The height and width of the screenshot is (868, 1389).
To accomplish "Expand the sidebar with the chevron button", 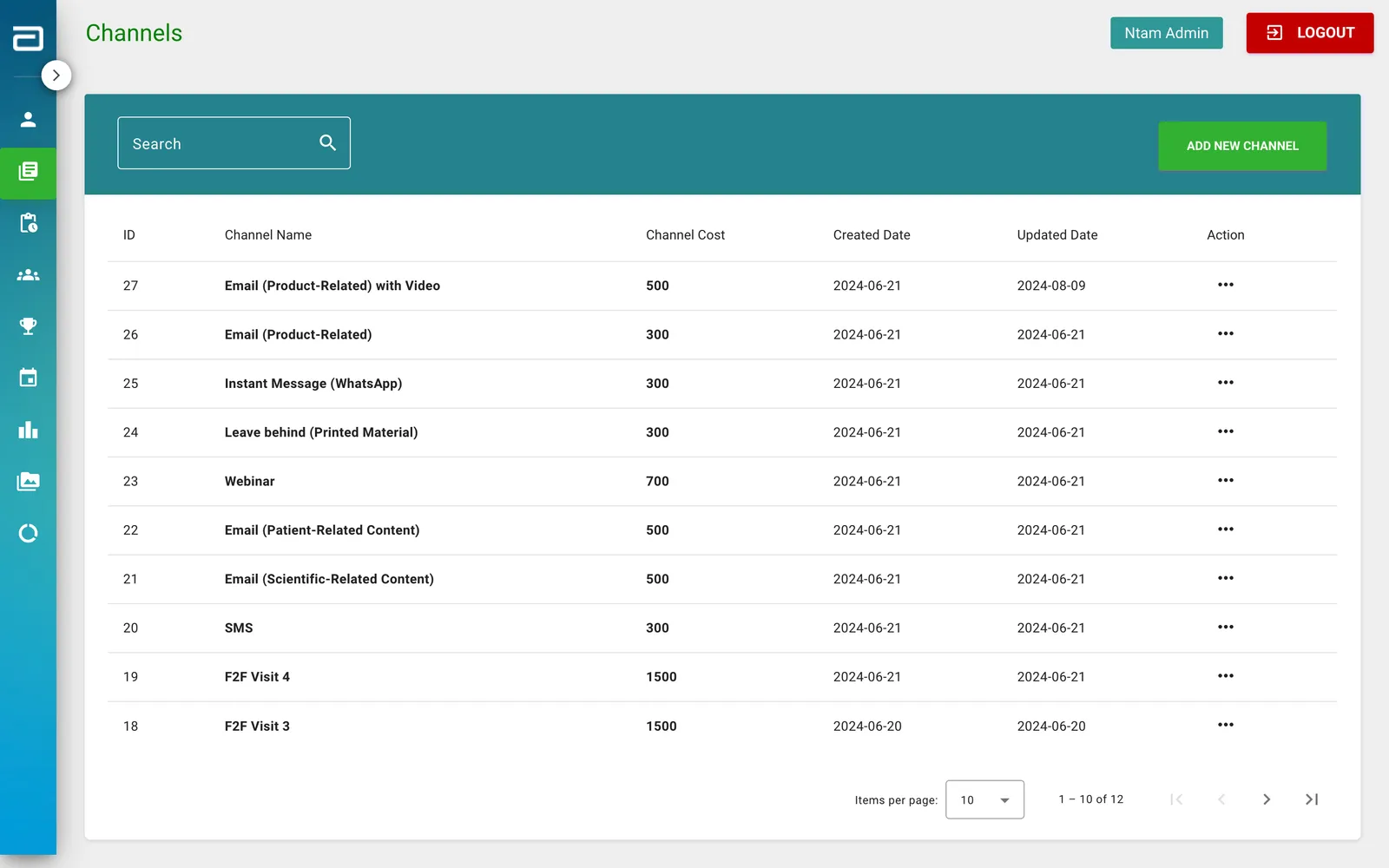I will (x=56, y=76).
